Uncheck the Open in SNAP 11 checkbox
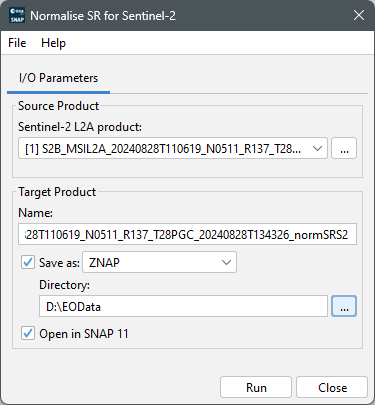Screen dimensions: 375x405 point(28,333)
